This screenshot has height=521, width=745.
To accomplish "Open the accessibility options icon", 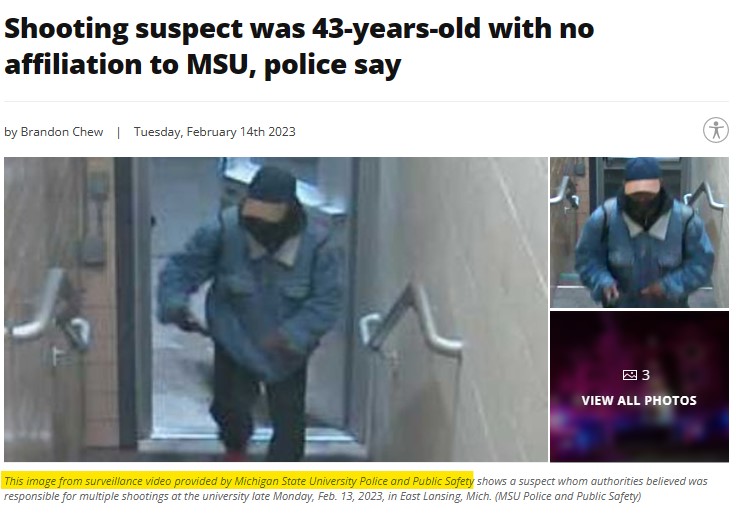I will (716, 130).
